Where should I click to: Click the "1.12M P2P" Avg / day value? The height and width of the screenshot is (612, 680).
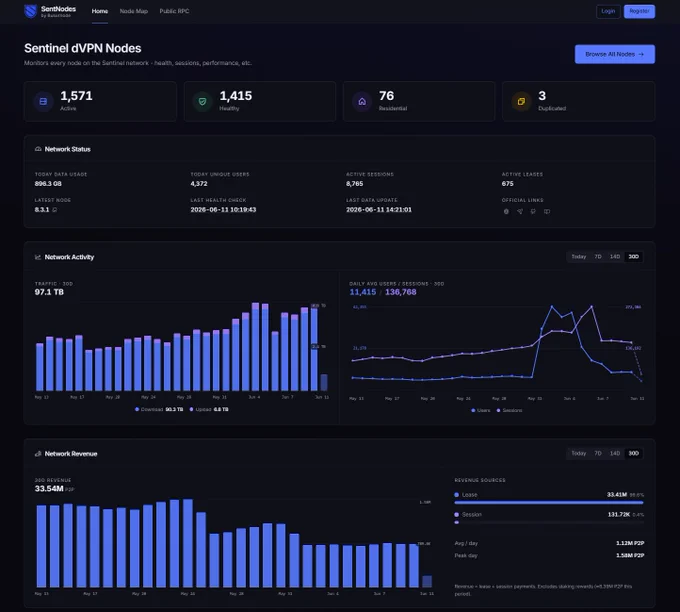click(x=630, y=543)
